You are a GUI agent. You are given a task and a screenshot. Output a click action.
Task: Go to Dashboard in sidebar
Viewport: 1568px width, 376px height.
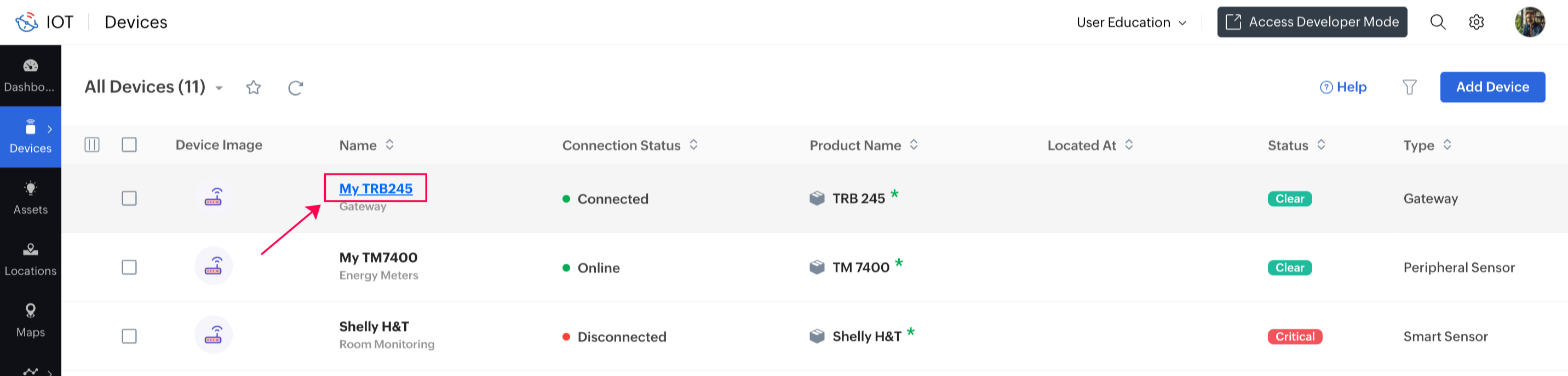[31, 76]
